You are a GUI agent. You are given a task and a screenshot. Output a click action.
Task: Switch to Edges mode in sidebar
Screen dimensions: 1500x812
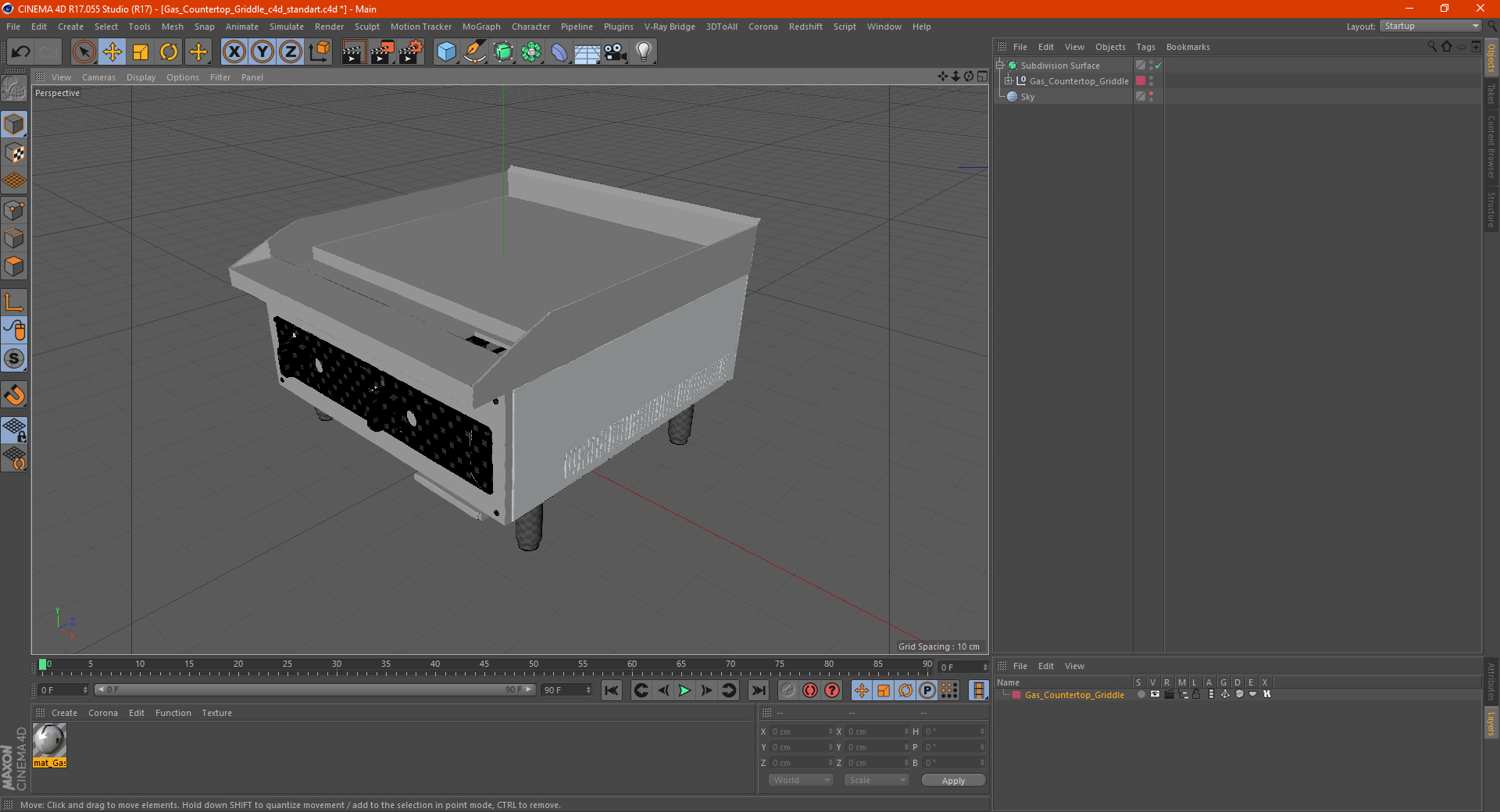(14, 238)
